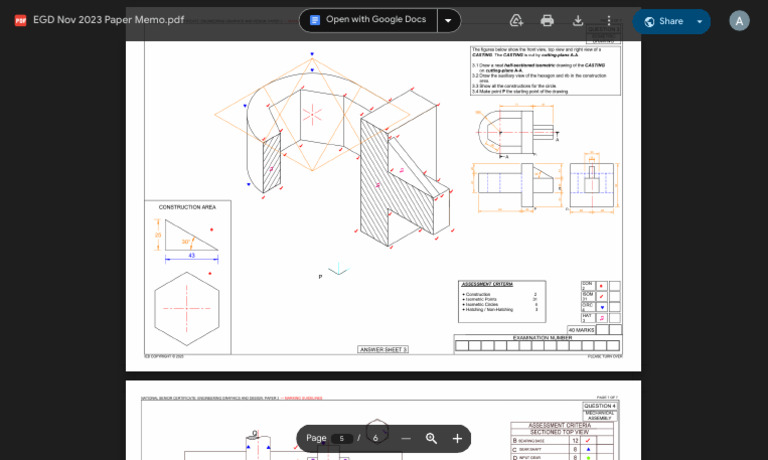Click the ANSWER SHEET 3 label
The height and width of the screenshot is (460, 768).
[x=383, y=349]
